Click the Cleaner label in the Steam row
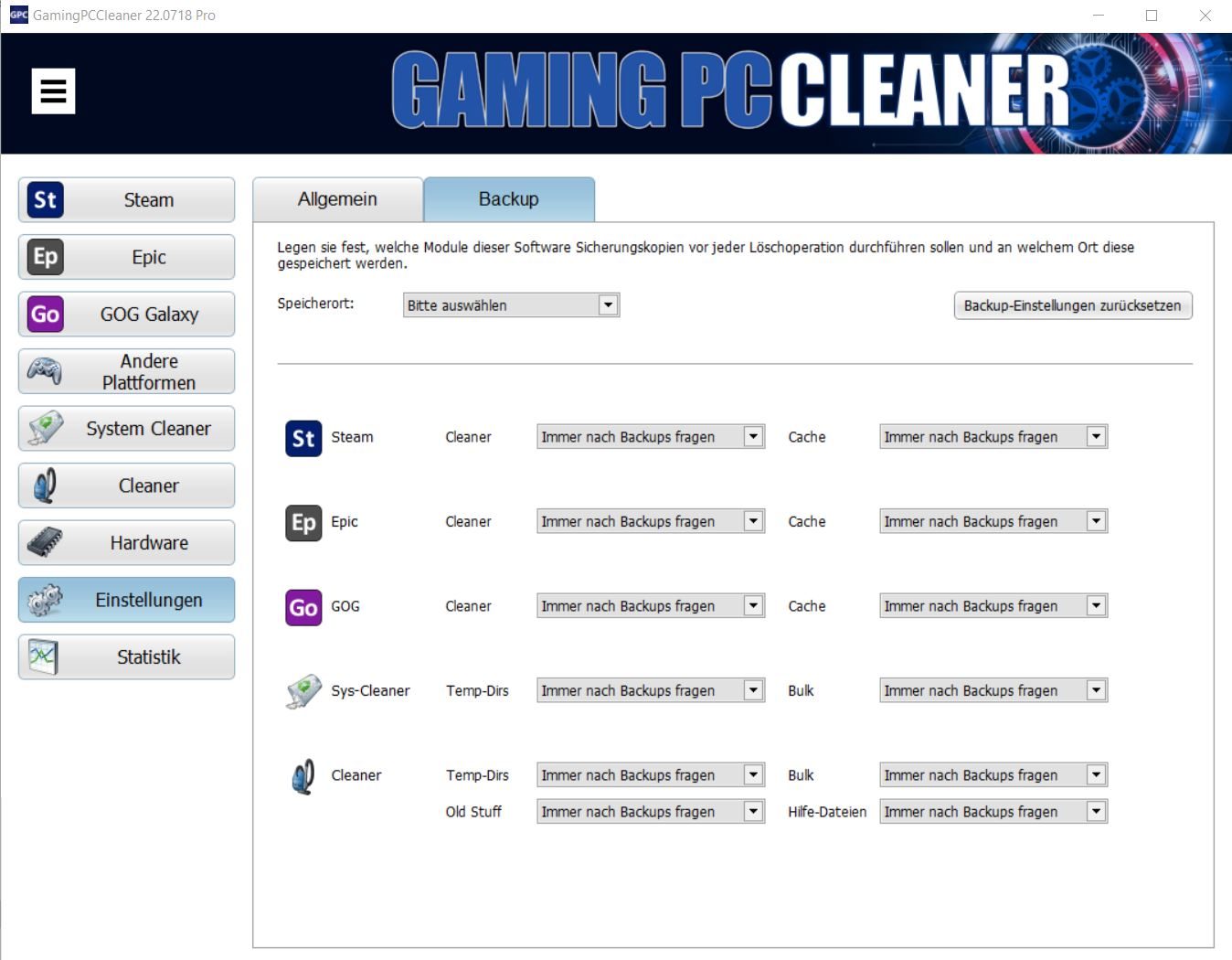The image size is (1232, 960). click(x=468, y=437)
